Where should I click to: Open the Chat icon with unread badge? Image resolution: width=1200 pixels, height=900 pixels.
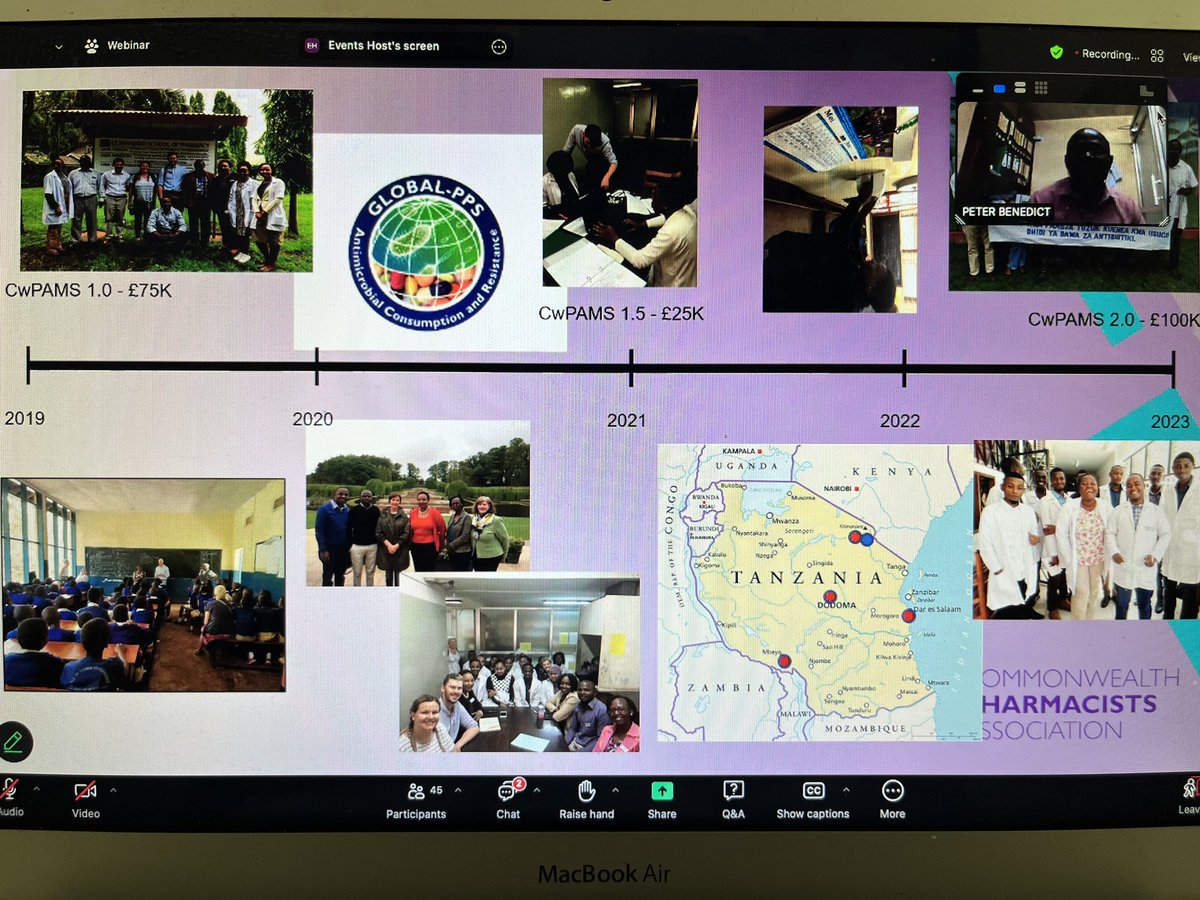click(x=508, y=792)
